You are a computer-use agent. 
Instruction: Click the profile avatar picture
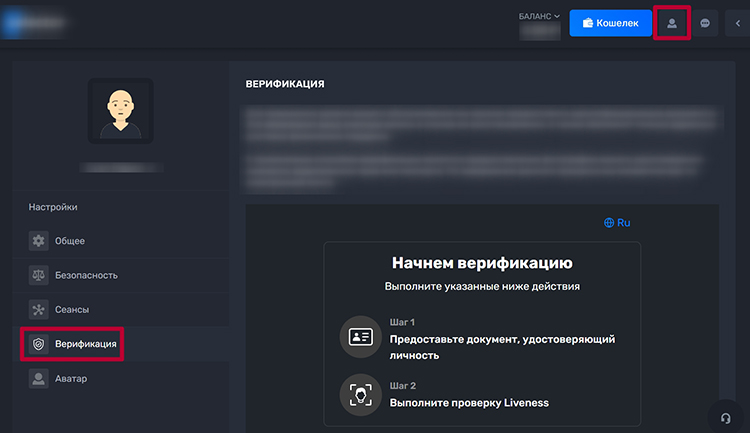(x=121, y=111)
